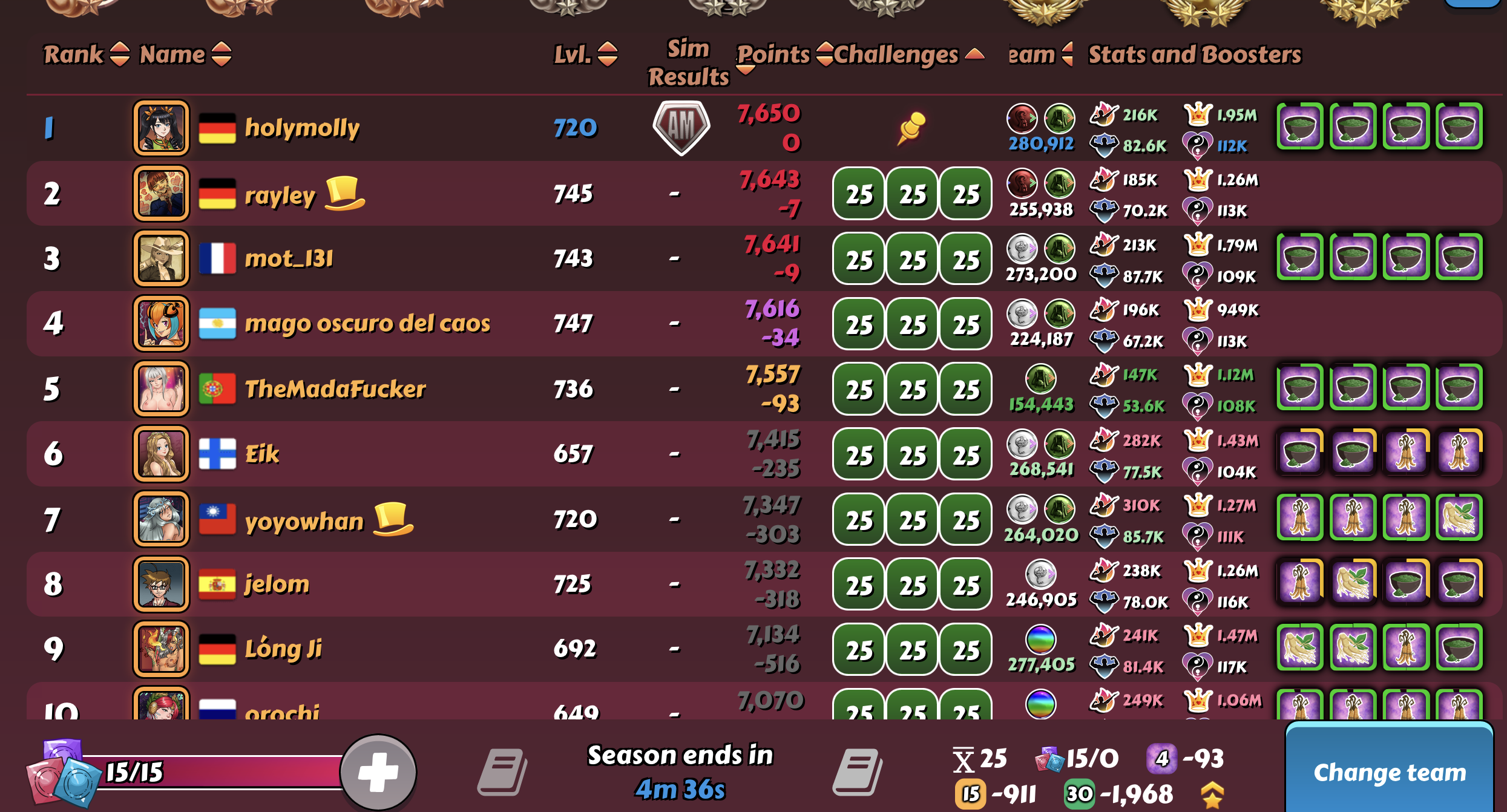1507x812 pixels.
Task: Sort leaderboard by Lvl. column arrows
Action: tap(608, 54)
